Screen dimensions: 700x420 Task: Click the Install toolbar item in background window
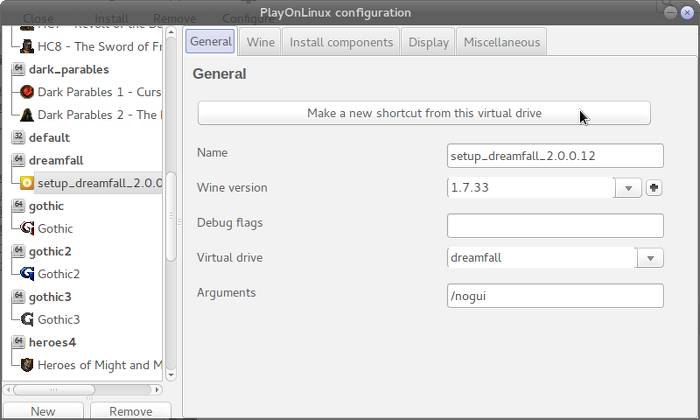pyautogui.click(x=111, y=19)
